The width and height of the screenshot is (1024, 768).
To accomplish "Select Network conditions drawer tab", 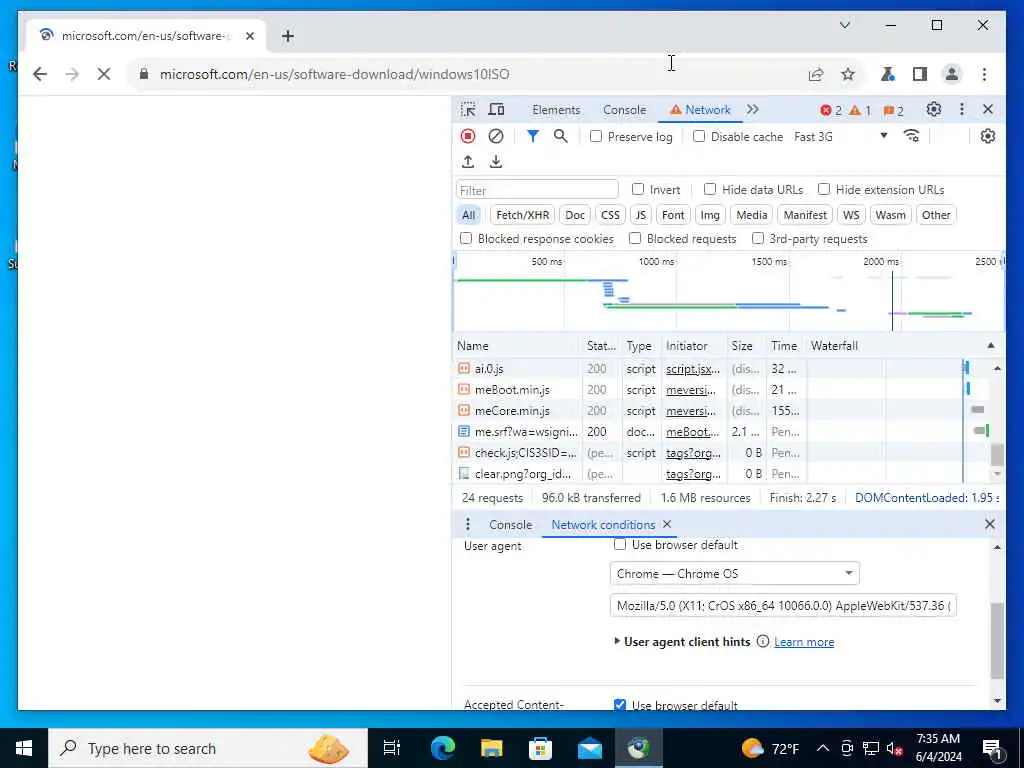I will (x=603, y=524).
